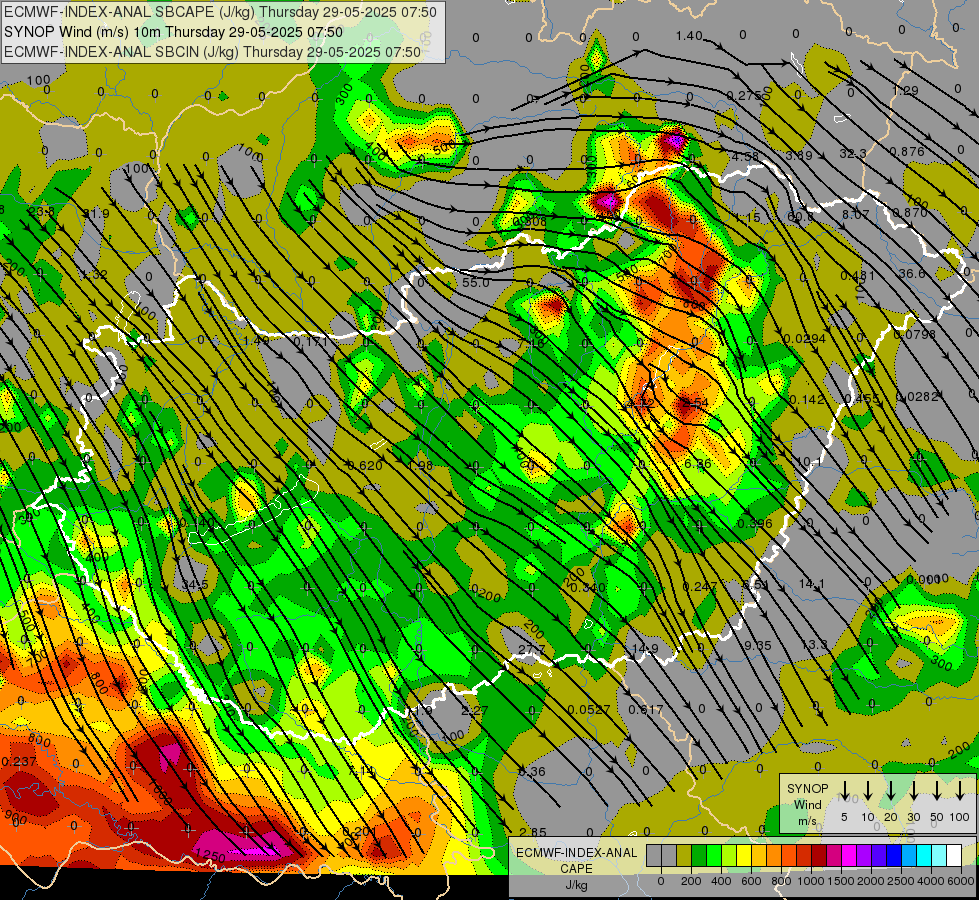Click the 14.9 value on the map

644,648
